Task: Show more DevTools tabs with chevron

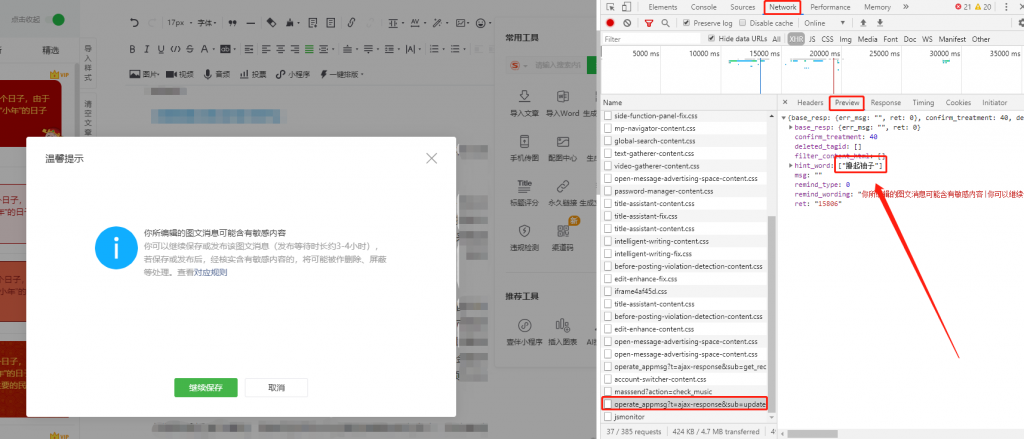Action: (x=906, y=7)
